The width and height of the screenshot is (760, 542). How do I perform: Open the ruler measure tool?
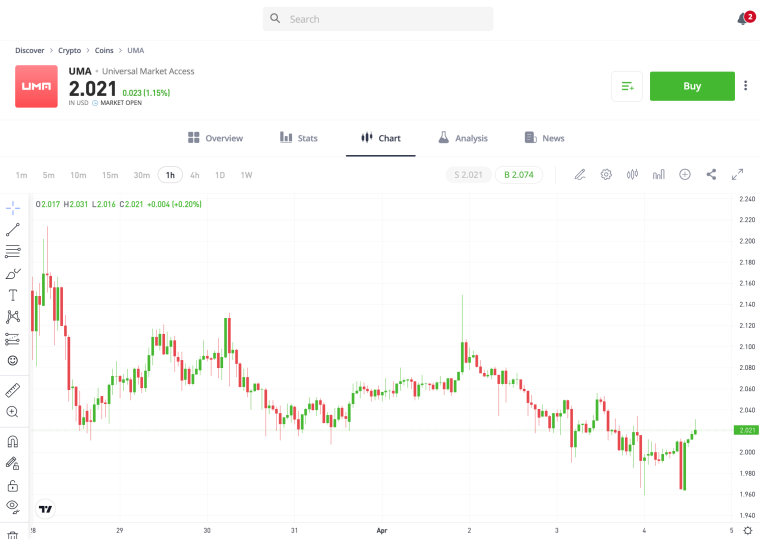(x=13, y=390)
